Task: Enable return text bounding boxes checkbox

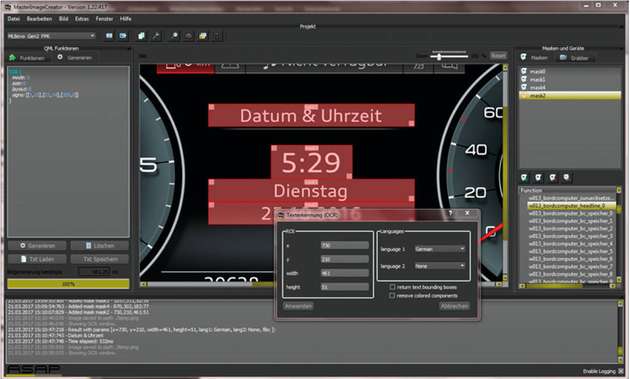Action: point(392,287)
